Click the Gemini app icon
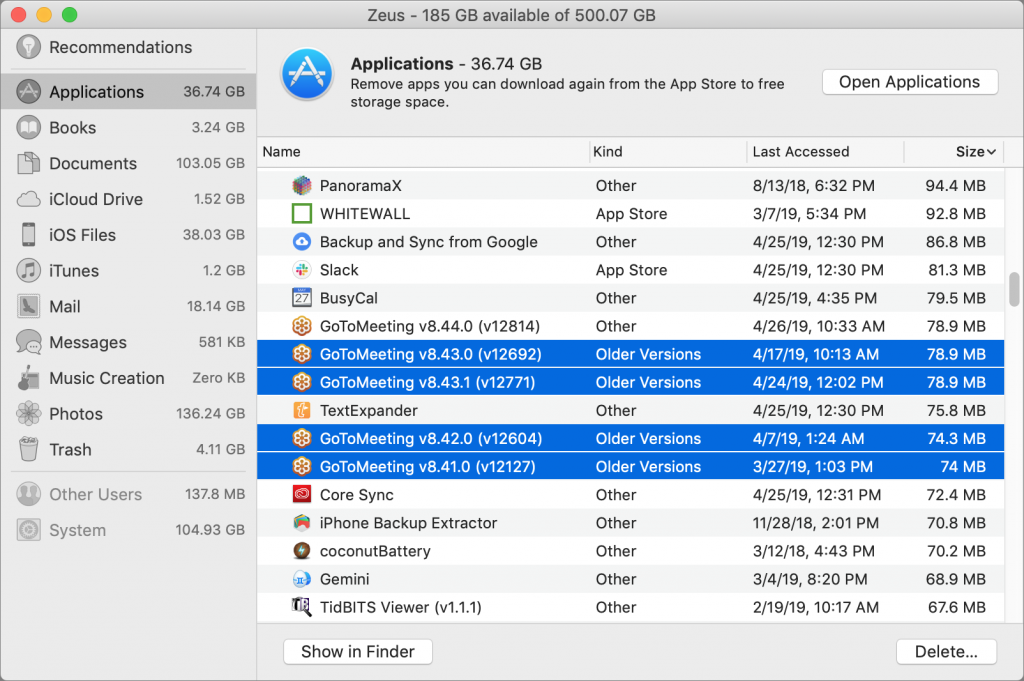Viewport: 1024px width, 681px height. pyautogui.click(x=301, y=578)
